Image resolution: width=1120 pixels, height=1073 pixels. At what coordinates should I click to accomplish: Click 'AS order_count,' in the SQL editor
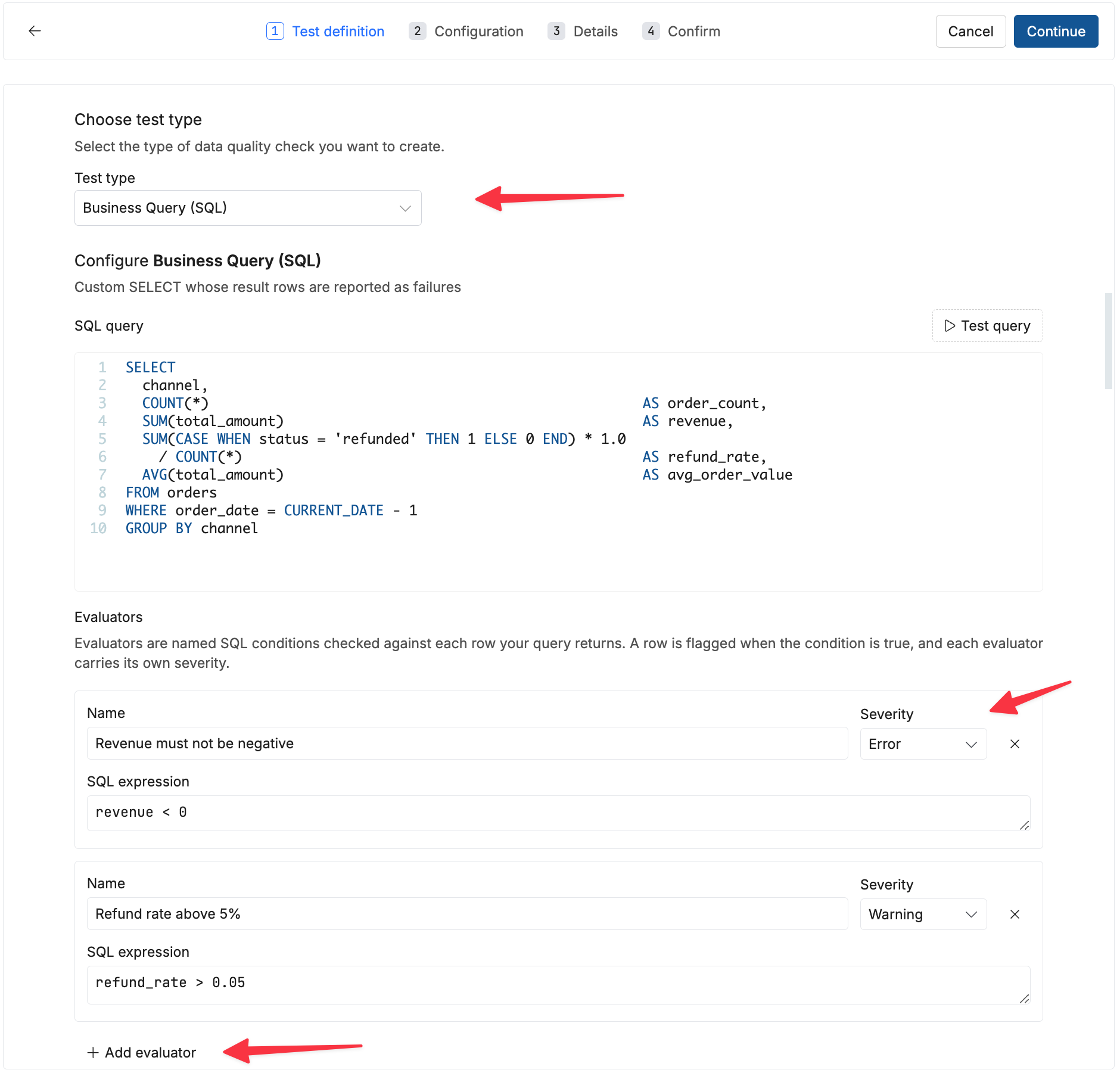(x=704, y=403)
